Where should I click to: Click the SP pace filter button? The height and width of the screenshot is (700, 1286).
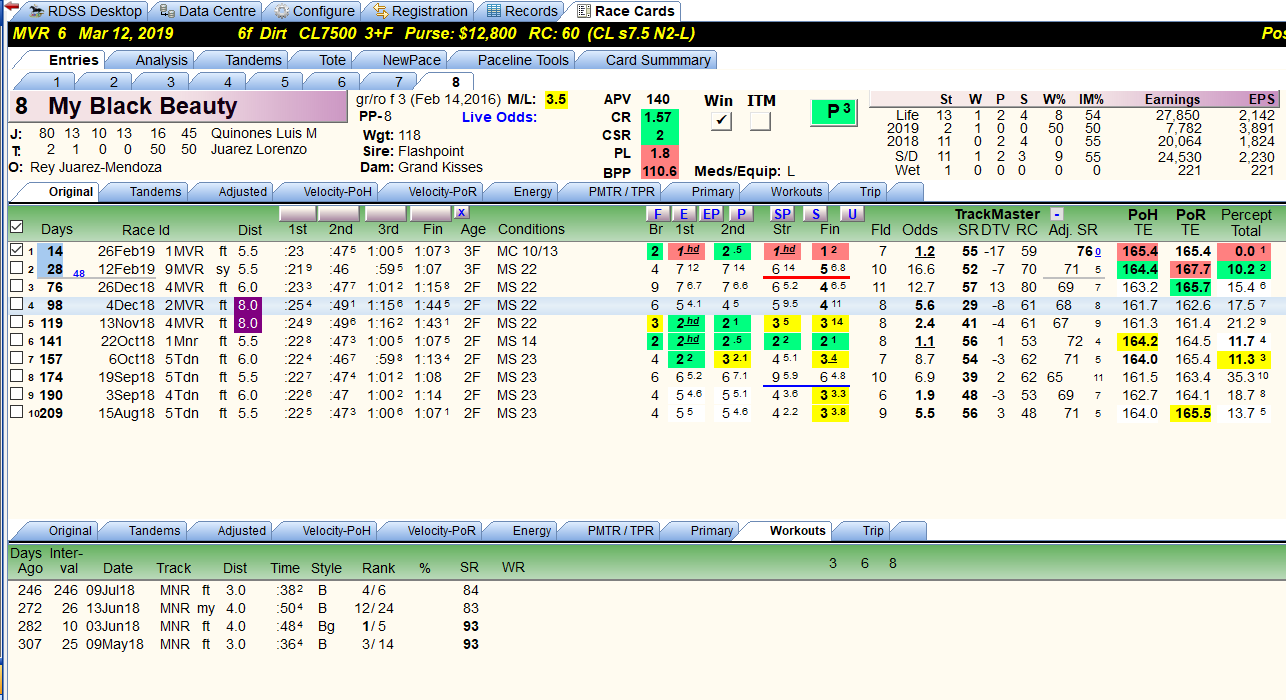point(782,213)
